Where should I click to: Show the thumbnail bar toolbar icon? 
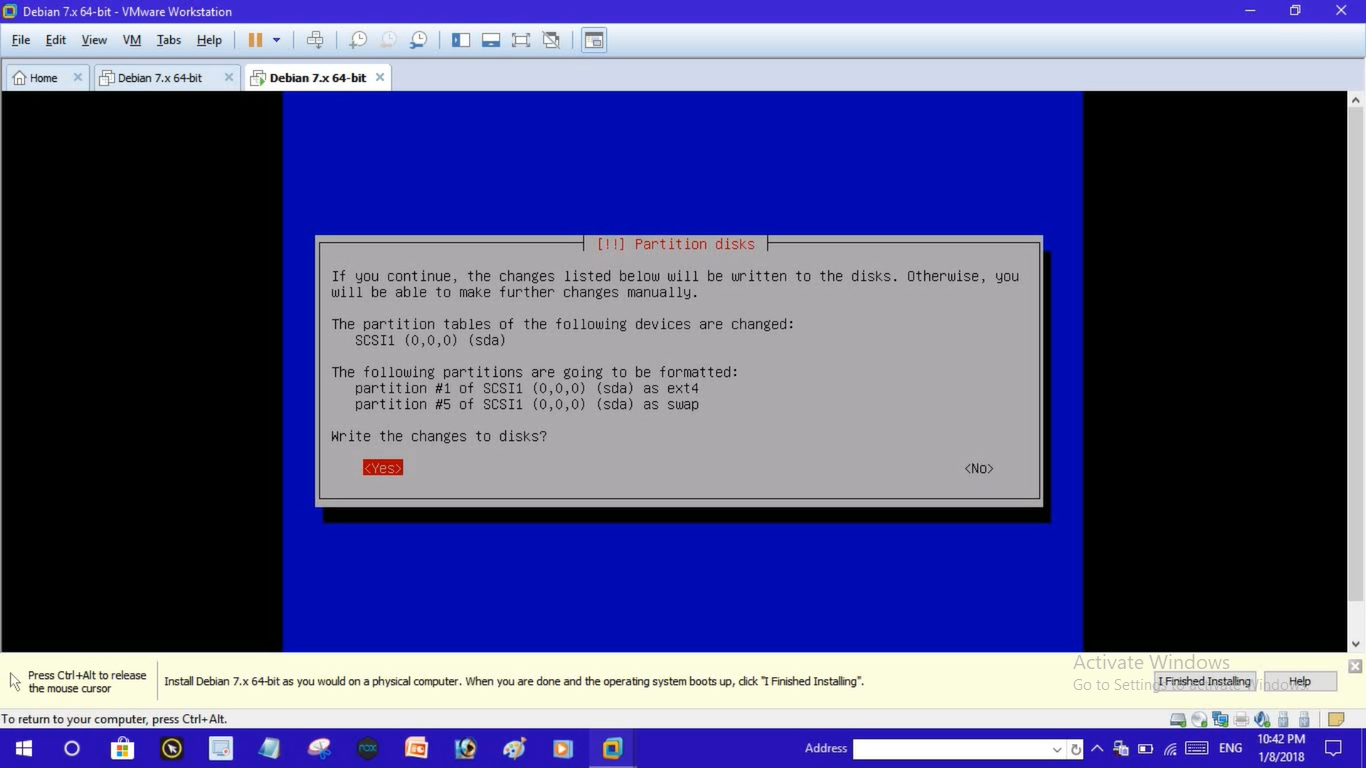click(491, 40)
